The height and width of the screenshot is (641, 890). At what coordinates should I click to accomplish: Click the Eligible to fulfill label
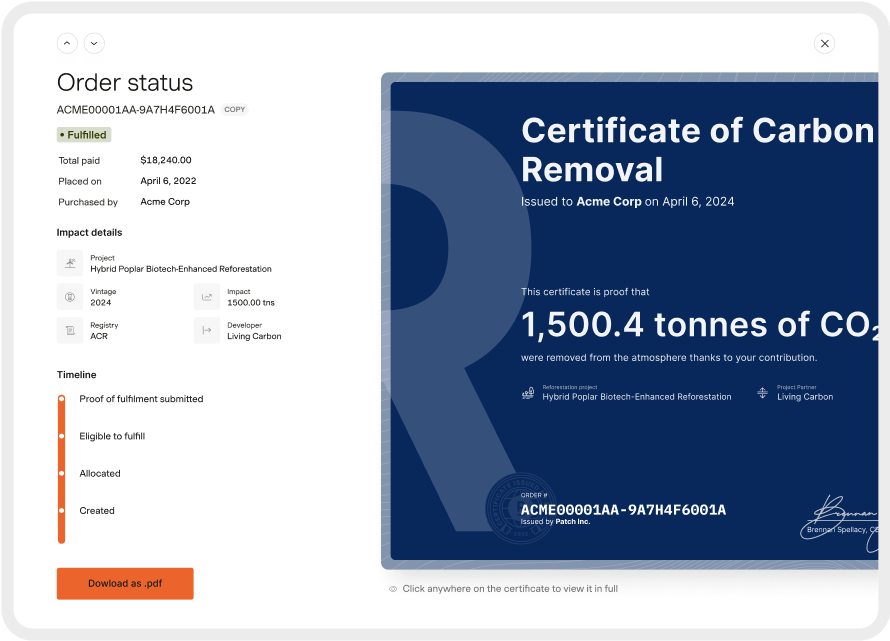(112, 436)
